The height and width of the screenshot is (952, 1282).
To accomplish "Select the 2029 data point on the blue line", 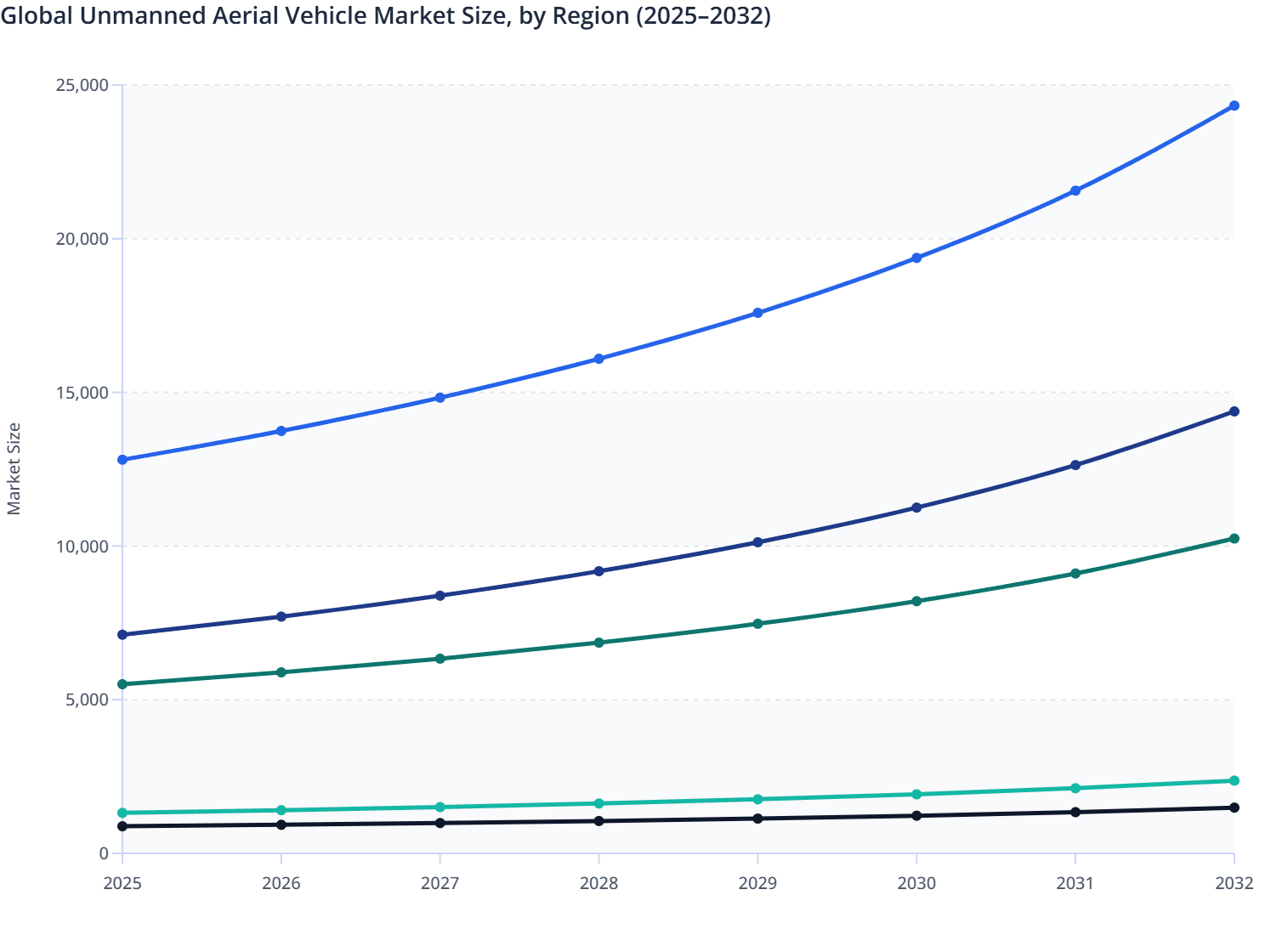I will 757,313.
